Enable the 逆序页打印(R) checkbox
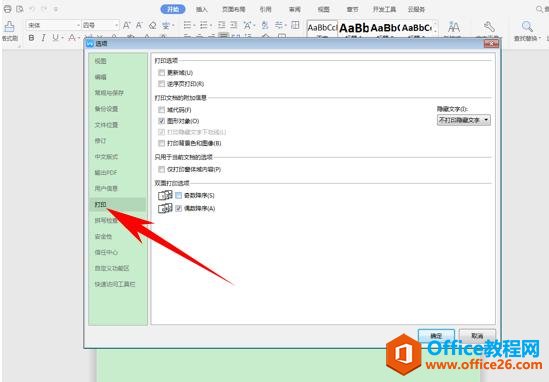Image resolution: width=549 pixels, height=382 pixels. pos(161,84)
